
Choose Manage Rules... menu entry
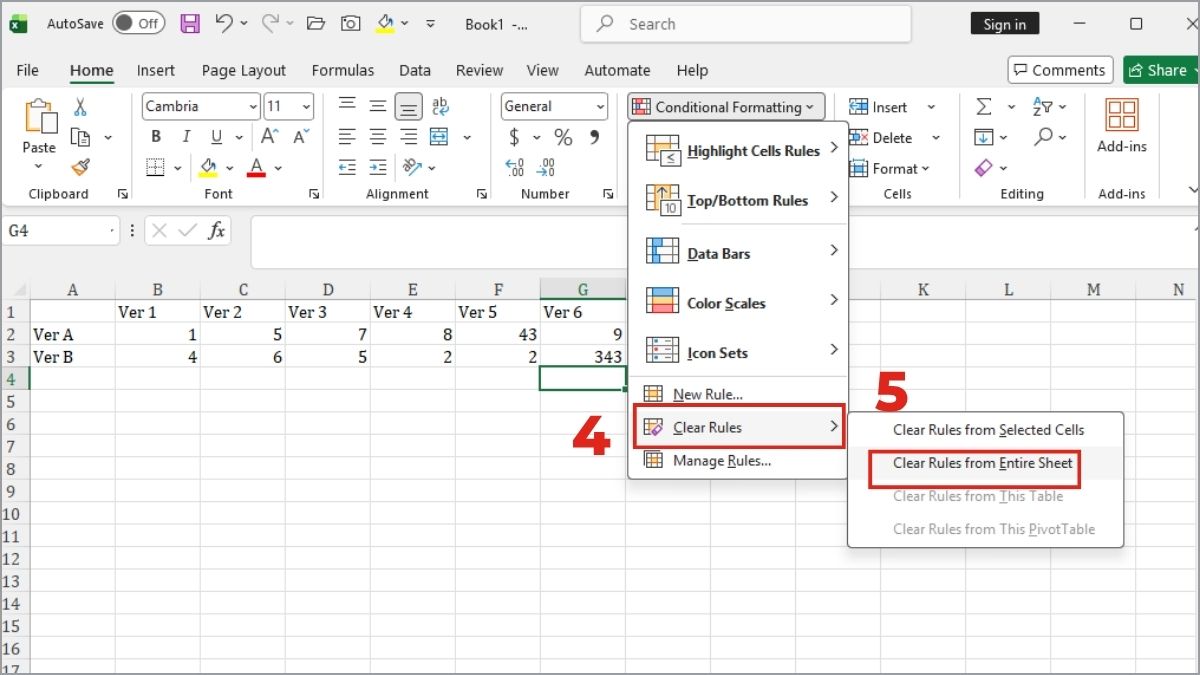click(738, 461)
